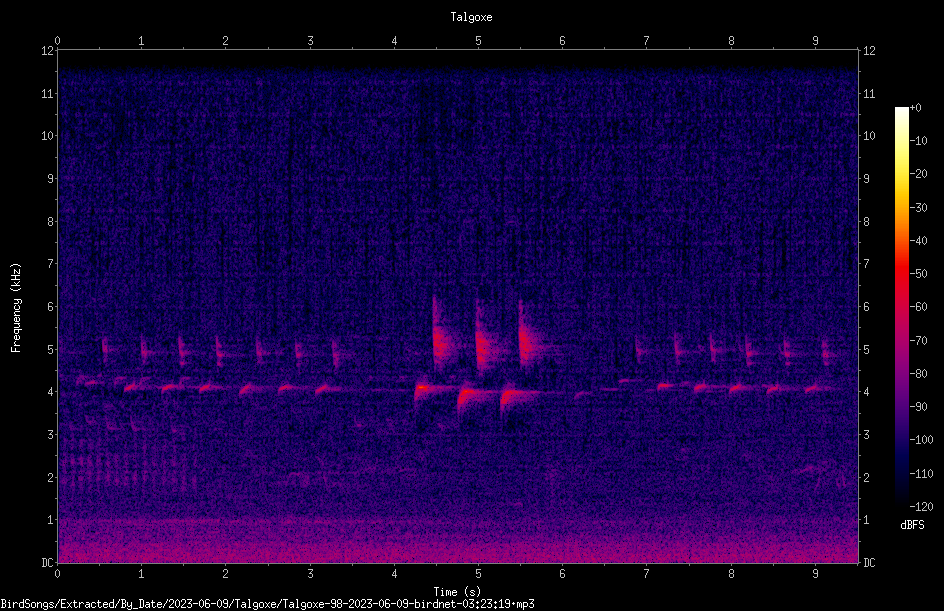944x611 pixels.
Task: Click the -90 label on the color scale
Action: pos(918,407)
